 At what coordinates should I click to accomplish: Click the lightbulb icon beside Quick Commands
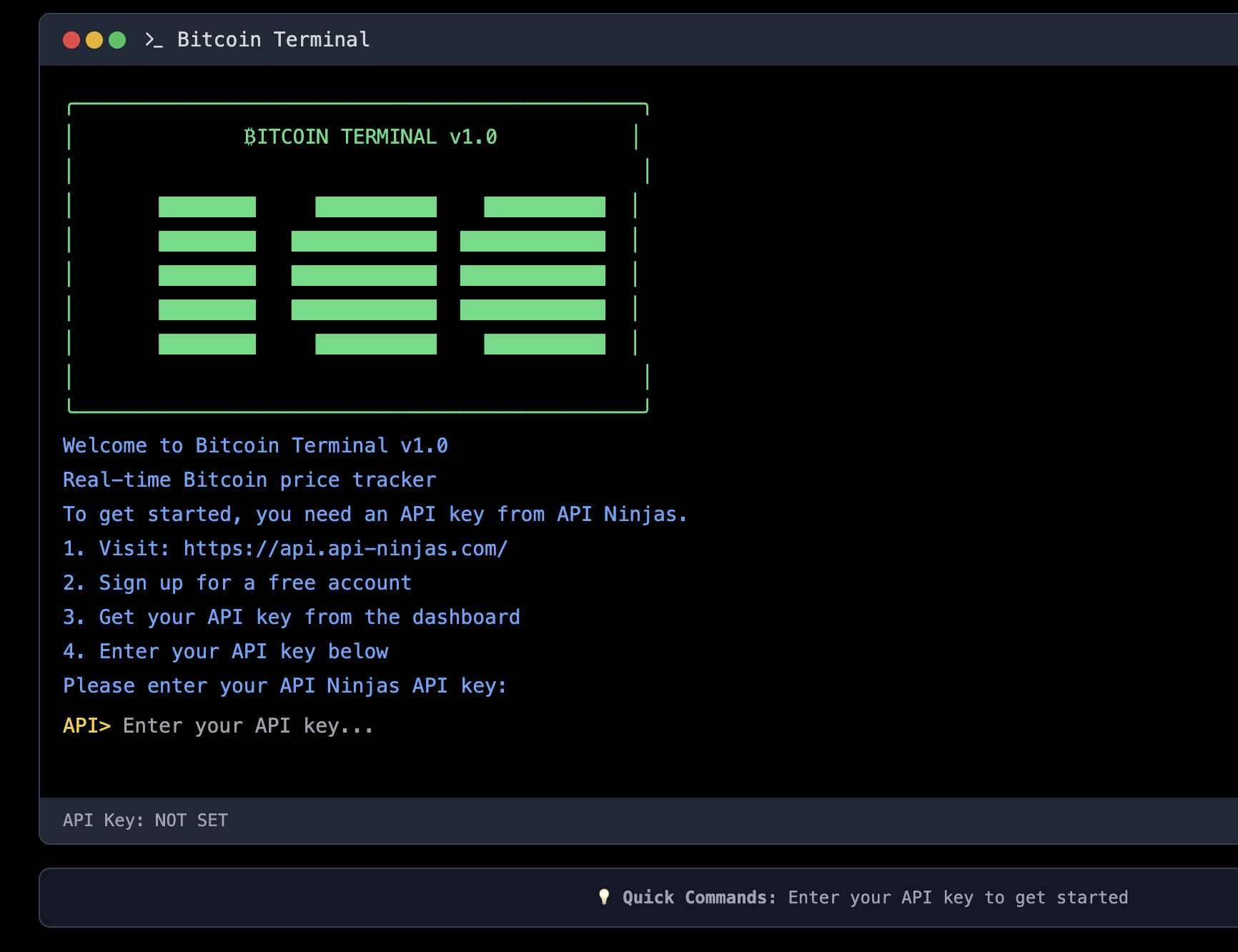604,897
